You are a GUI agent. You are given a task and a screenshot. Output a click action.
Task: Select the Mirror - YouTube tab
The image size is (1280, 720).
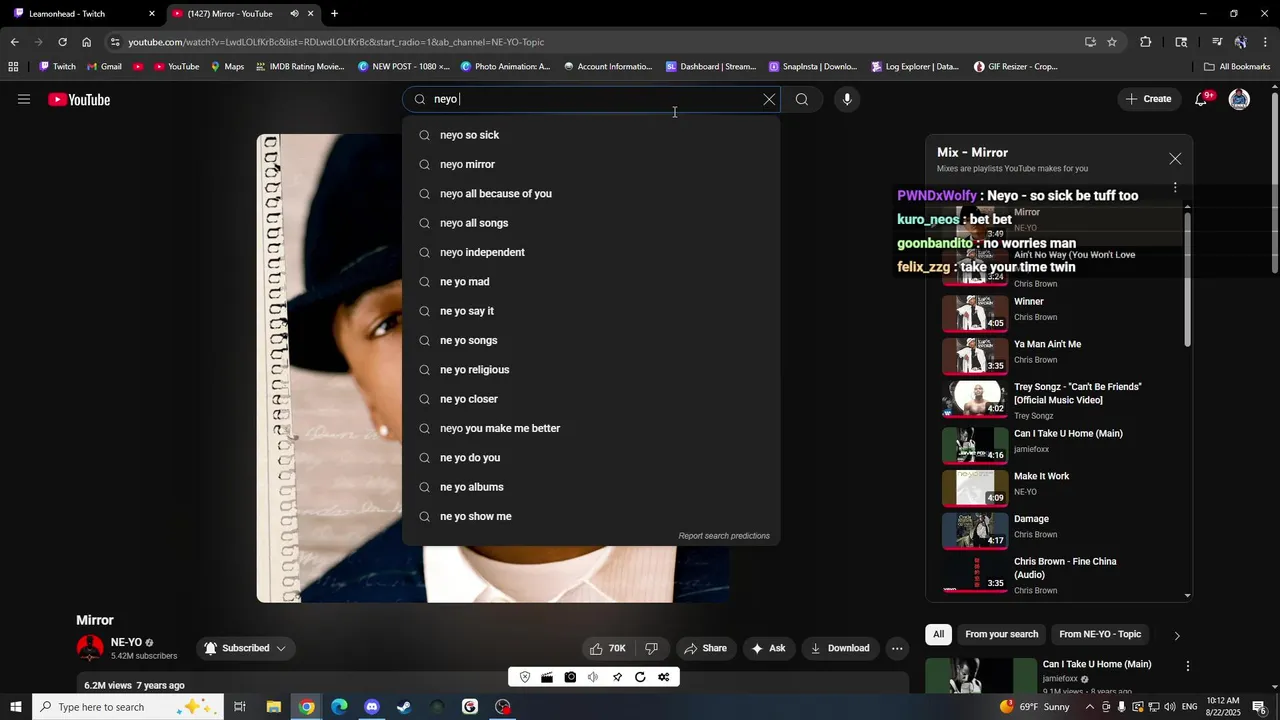243,14
